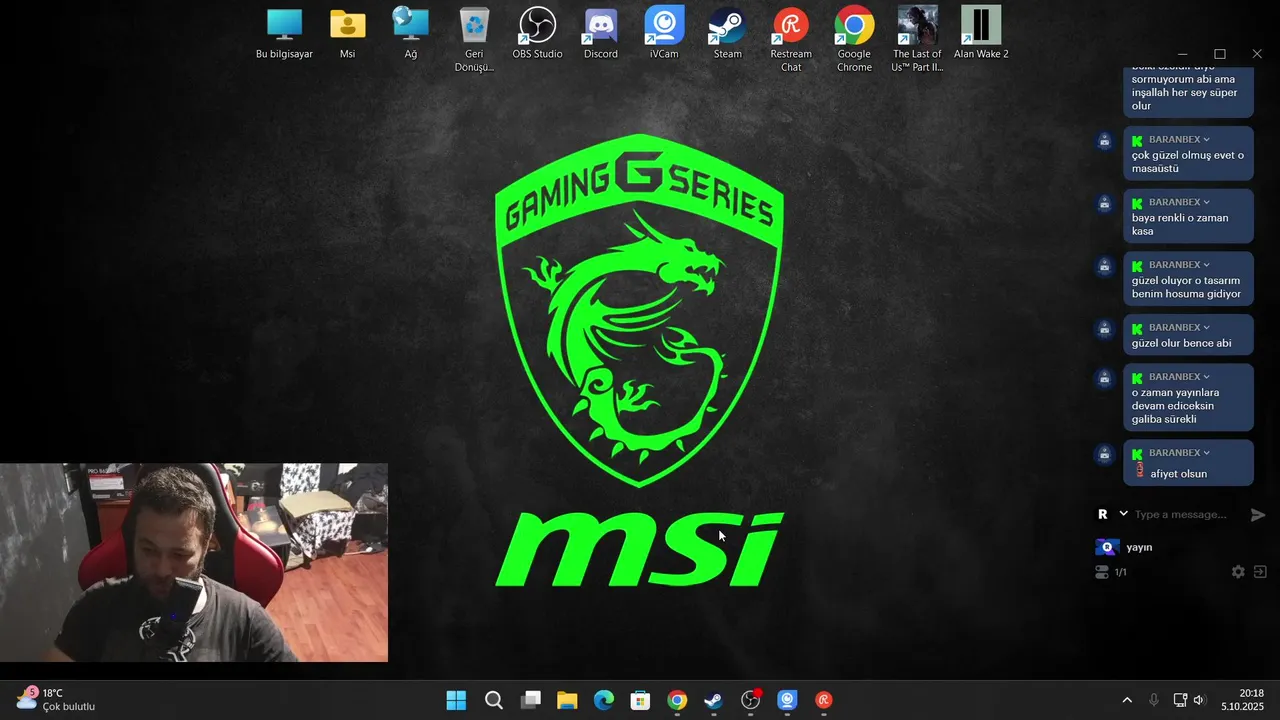Switch to OBS Studio in the taskbar
Screen dimensions: 1280x720
(x=750, y=700)
